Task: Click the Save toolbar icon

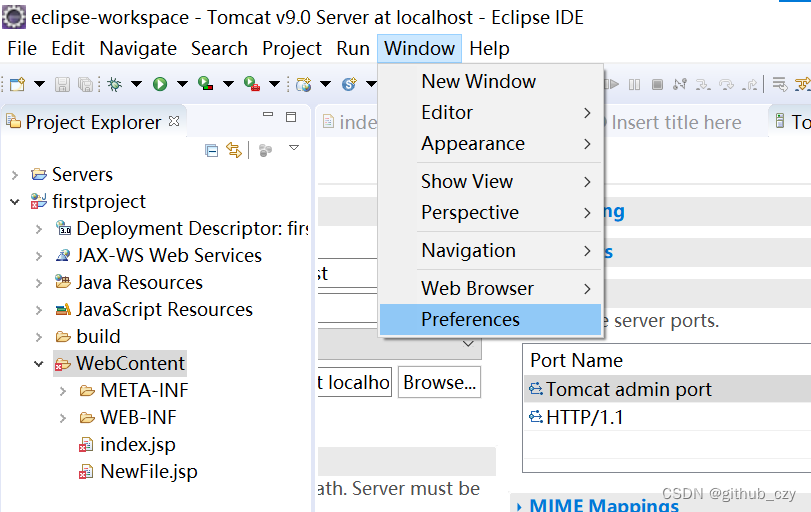Action: [63, 84]
